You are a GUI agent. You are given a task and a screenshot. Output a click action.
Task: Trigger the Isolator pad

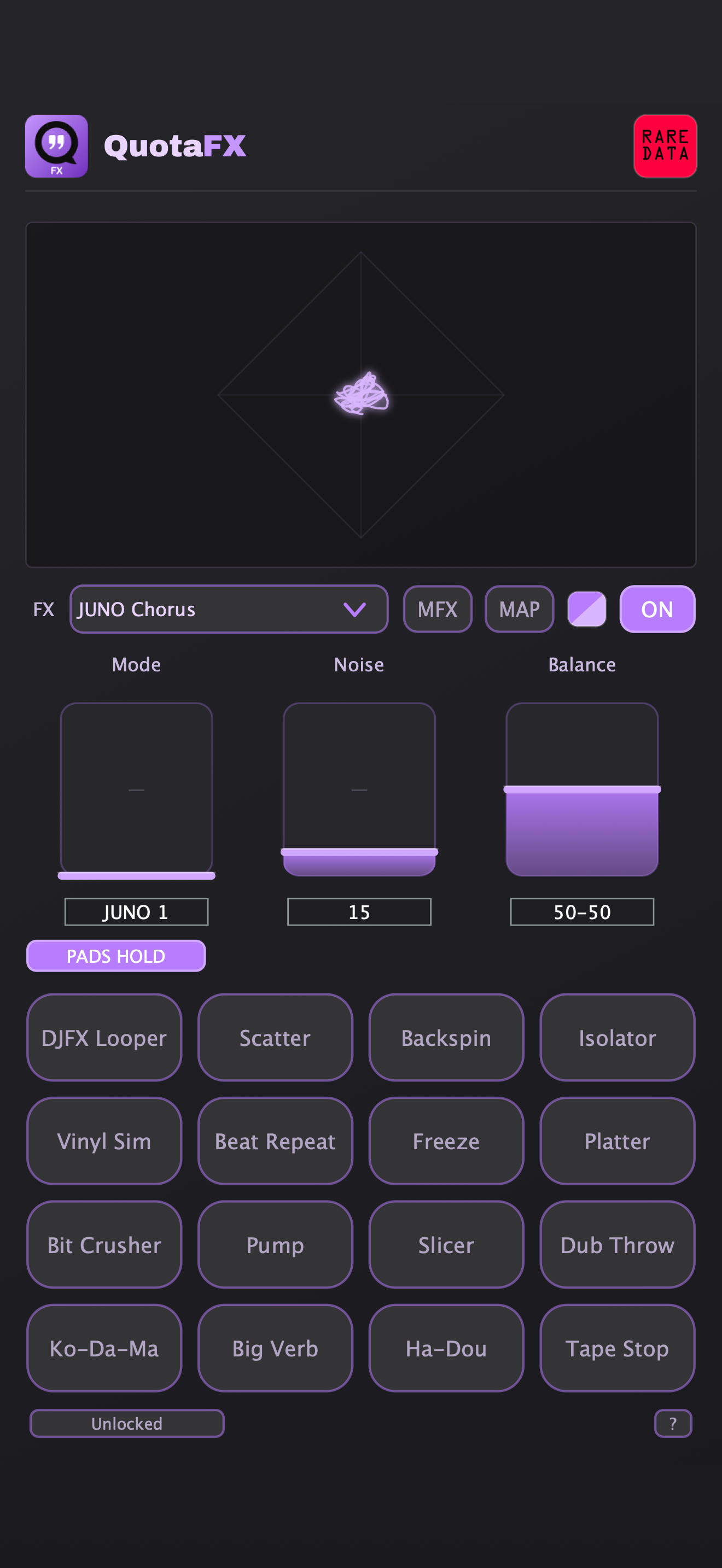[618, 1038]
